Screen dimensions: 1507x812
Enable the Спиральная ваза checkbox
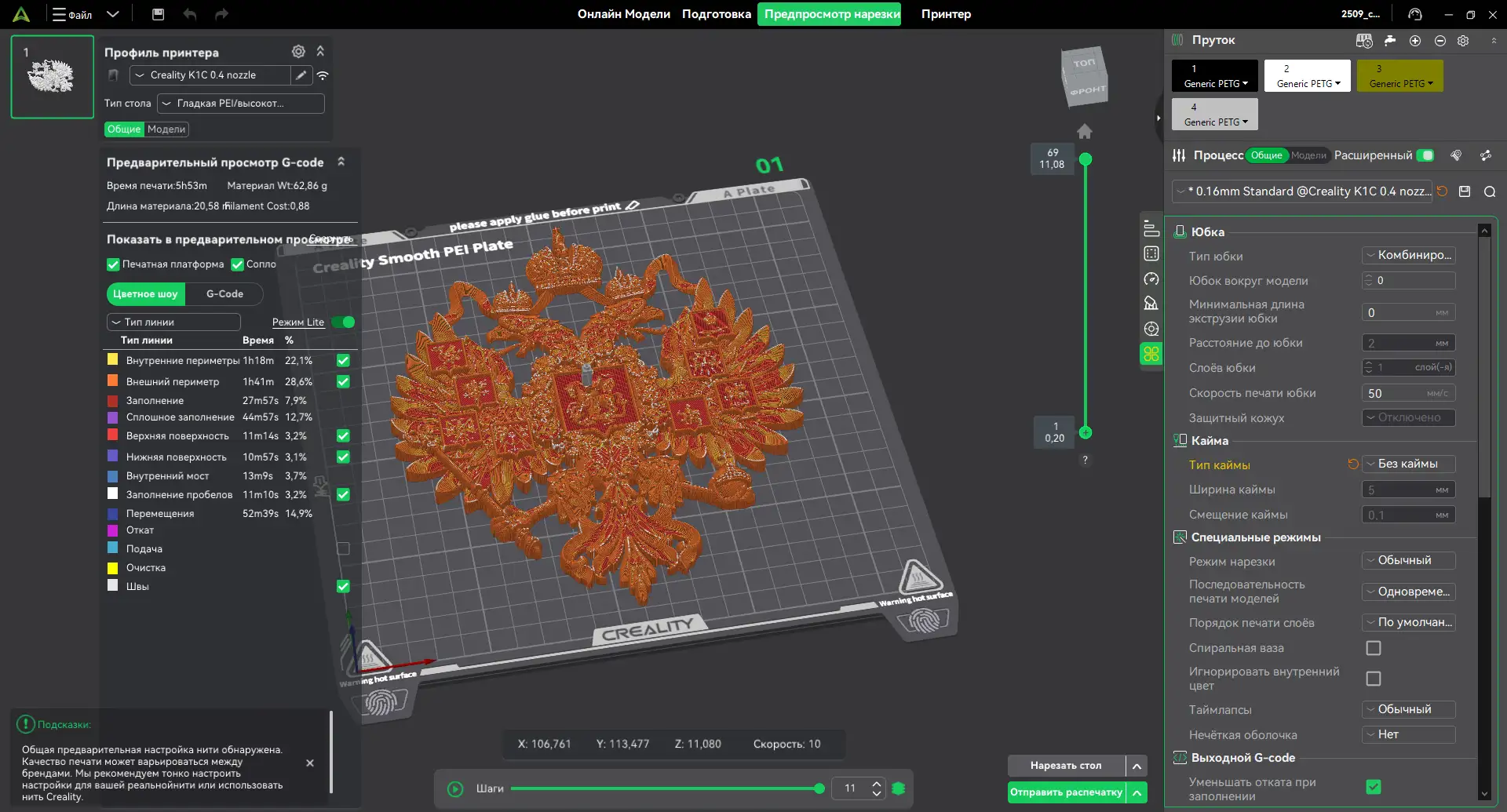[x=1374, y=648]
